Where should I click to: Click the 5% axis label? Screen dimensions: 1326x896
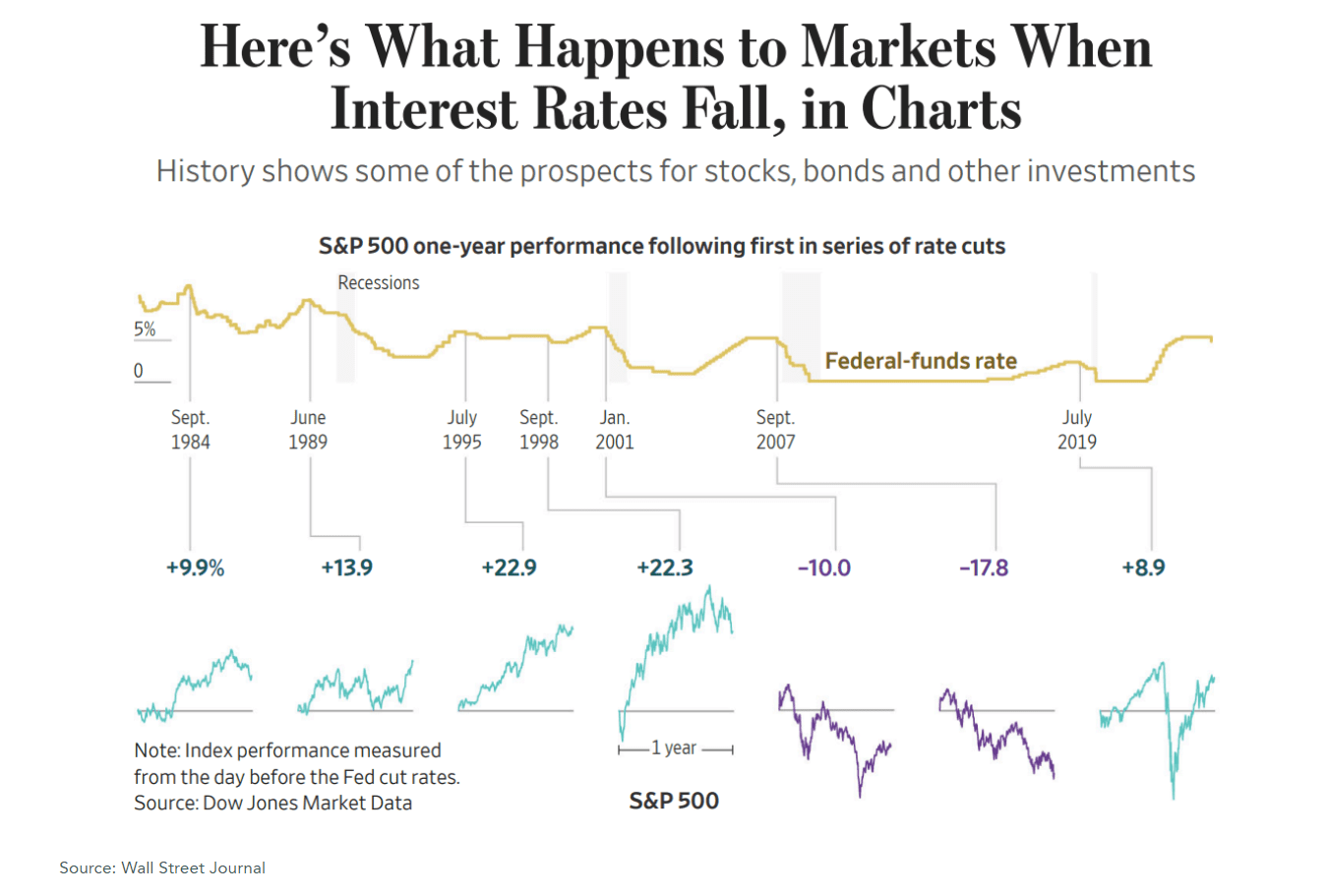[x=145, y=329]
